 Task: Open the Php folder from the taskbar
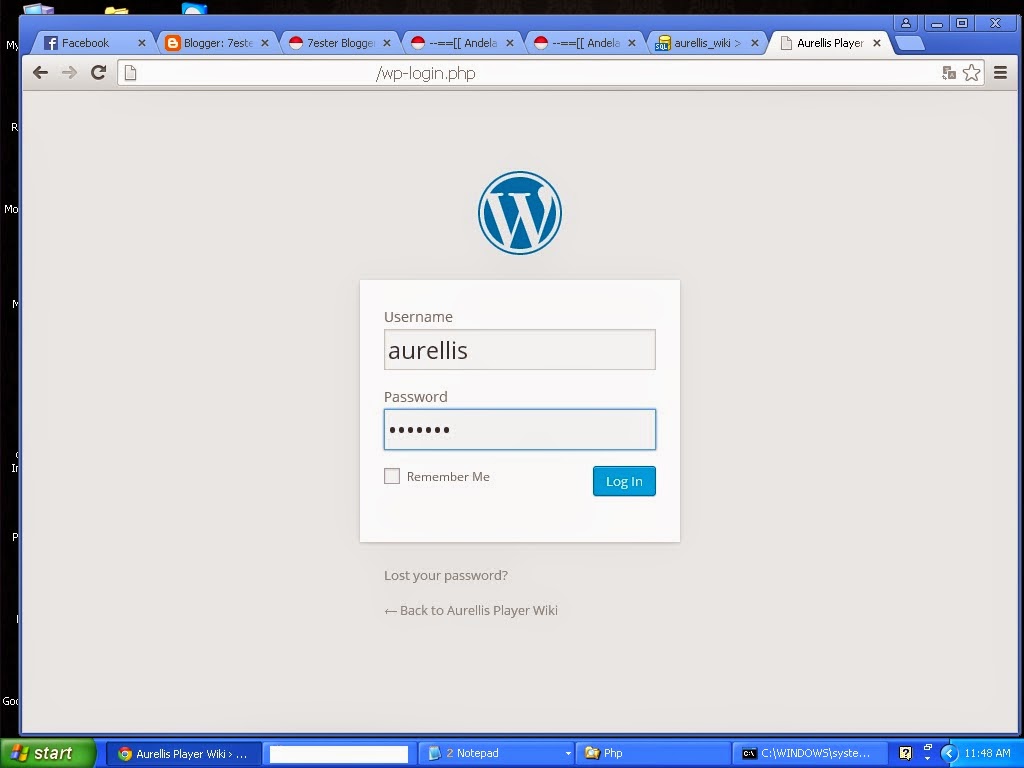653,754
